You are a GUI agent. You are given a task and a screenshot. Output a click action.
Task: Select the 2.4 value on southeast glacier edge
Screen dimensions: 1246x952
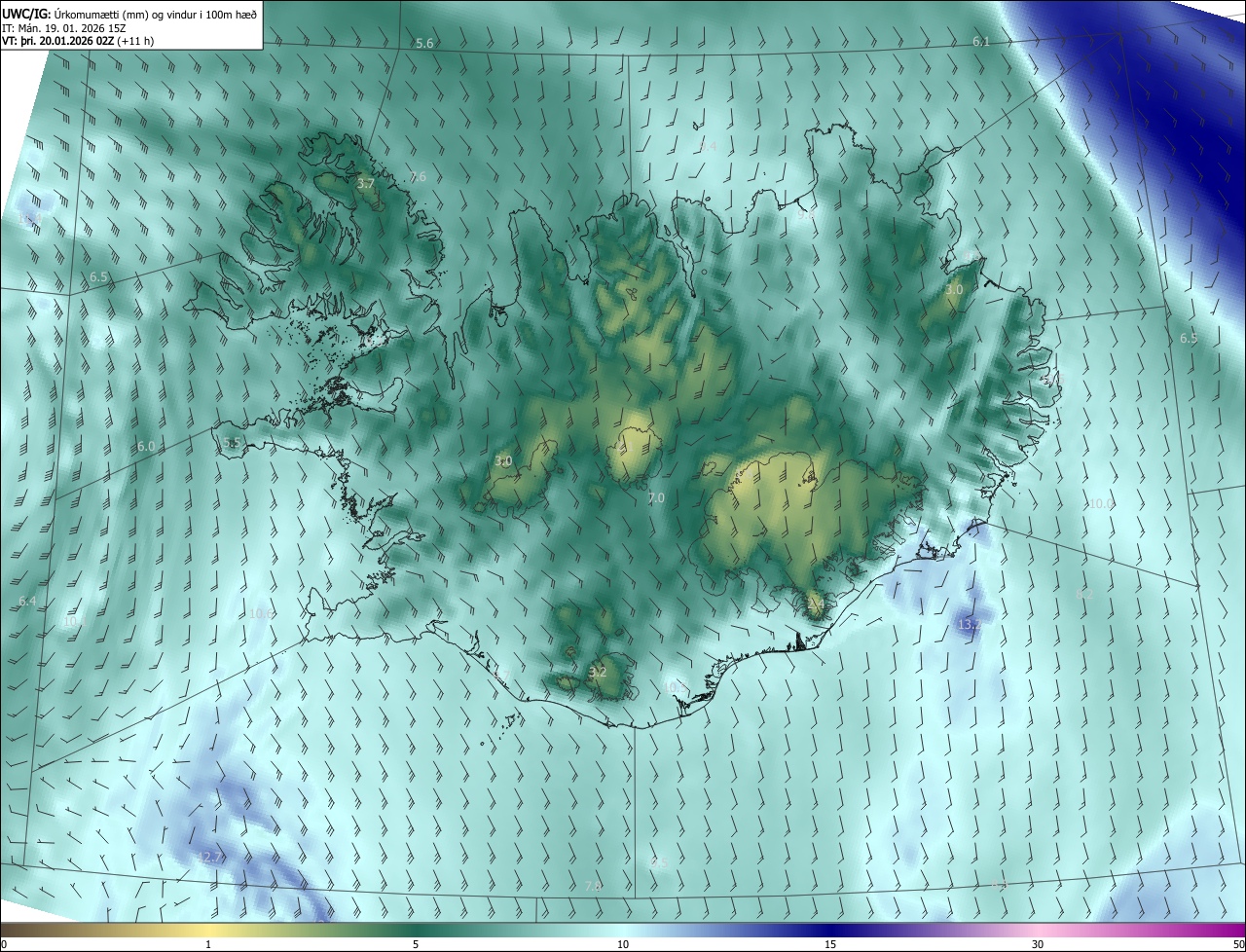816,603
